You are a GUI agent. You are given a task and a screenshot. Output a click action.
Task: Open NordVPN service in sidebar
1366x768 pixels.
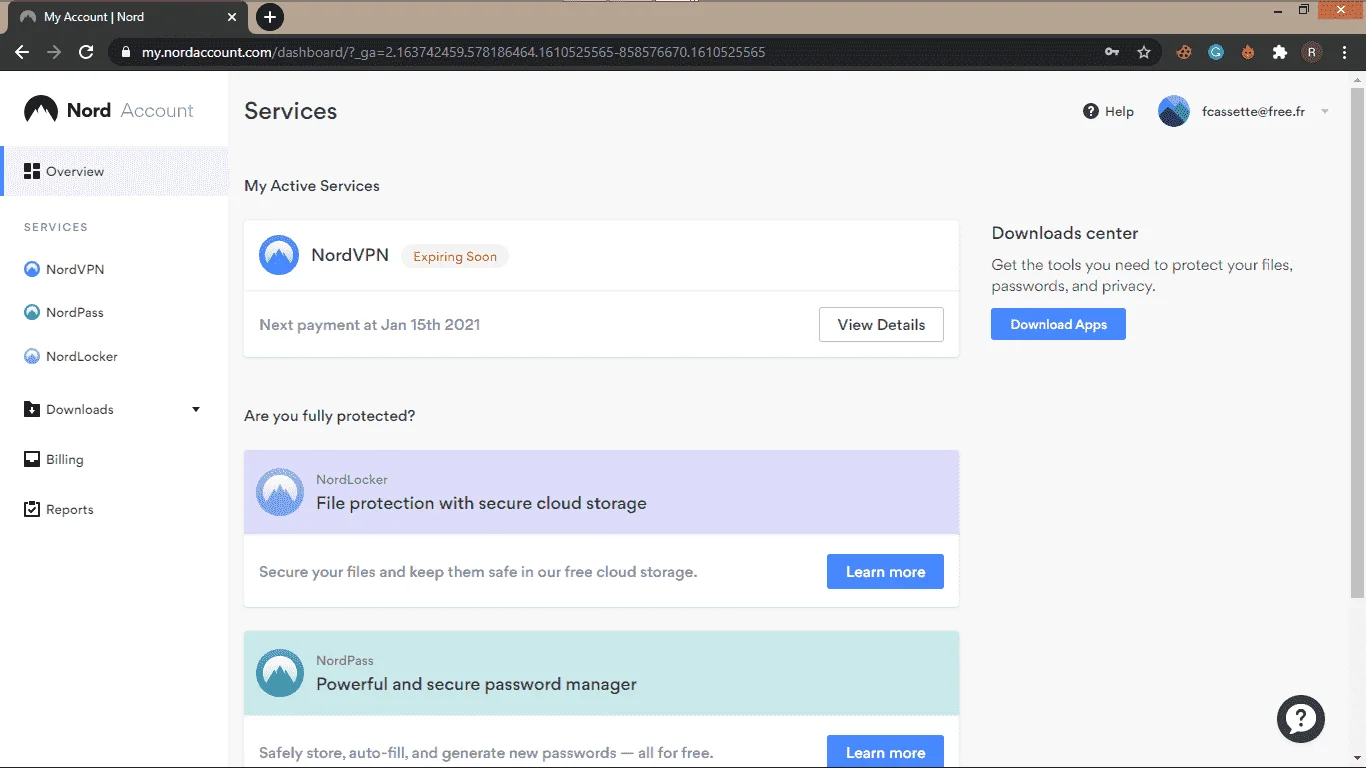click(x=64, y=269)
